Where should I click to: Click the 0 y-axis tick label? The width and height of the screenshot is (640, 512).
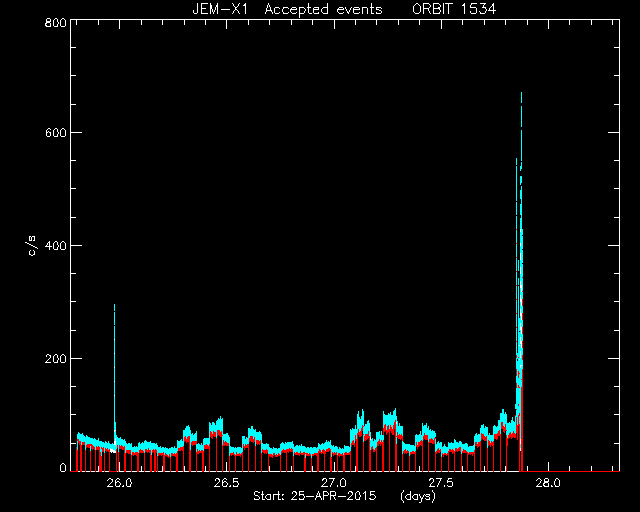coord(63,467)
